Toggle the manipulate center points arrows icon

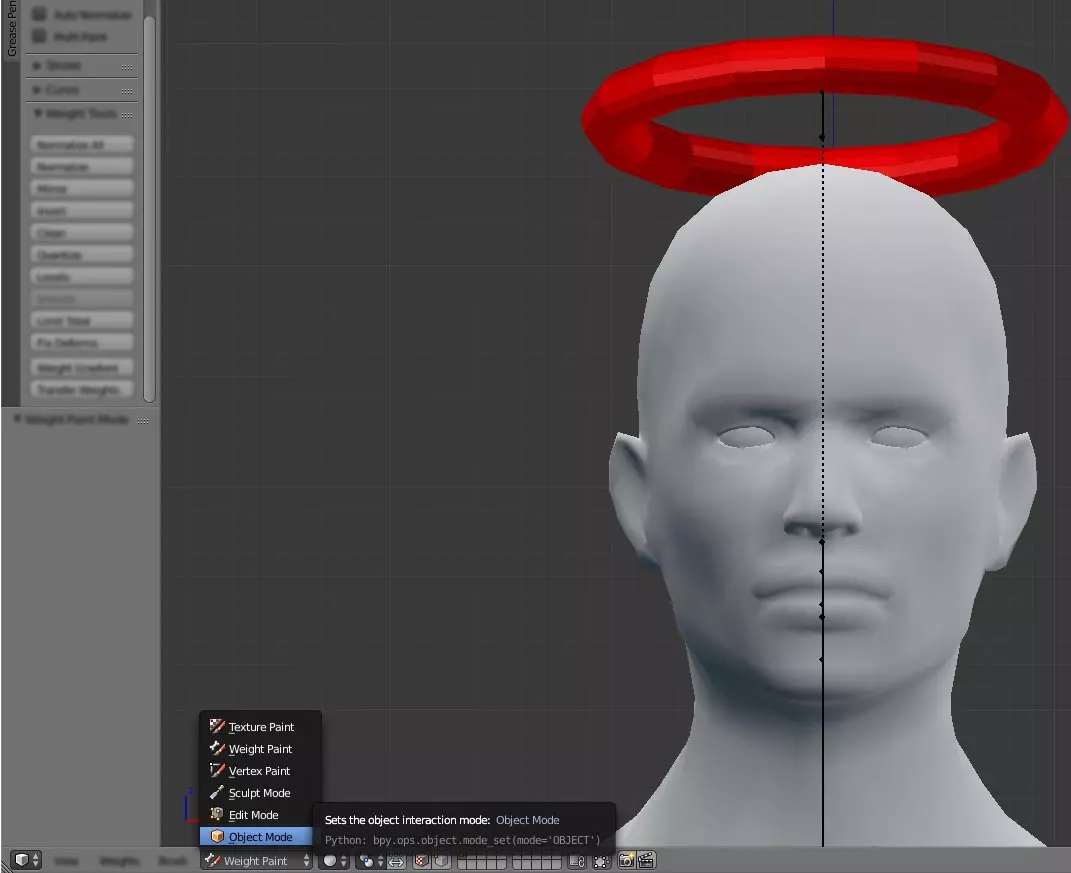(396, 861)
